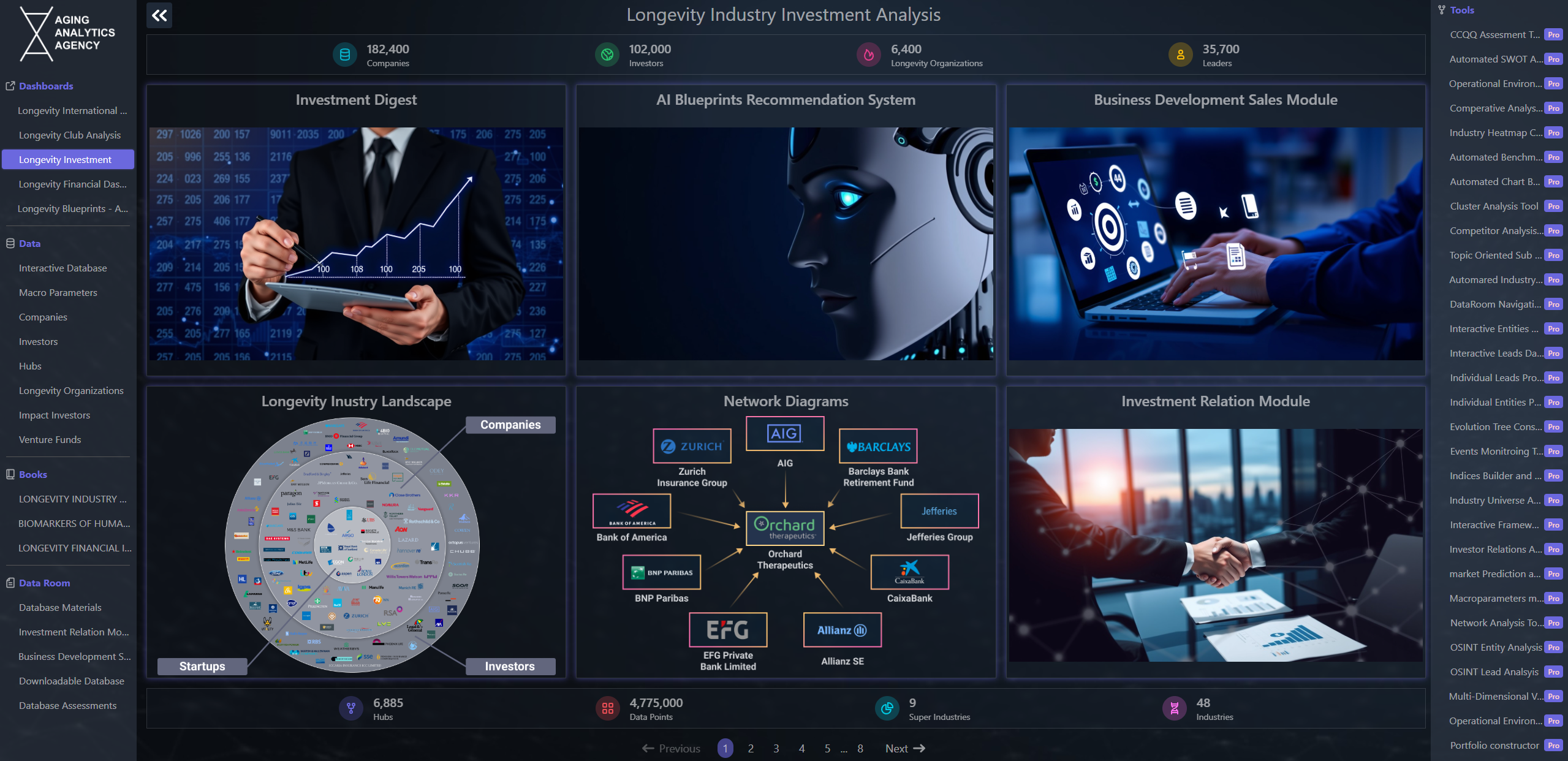The width and height of the screenshot is (1568, 761).
Task: Click the Hubs fork icon
Action: pyautogui.click(x=351, y=709)
